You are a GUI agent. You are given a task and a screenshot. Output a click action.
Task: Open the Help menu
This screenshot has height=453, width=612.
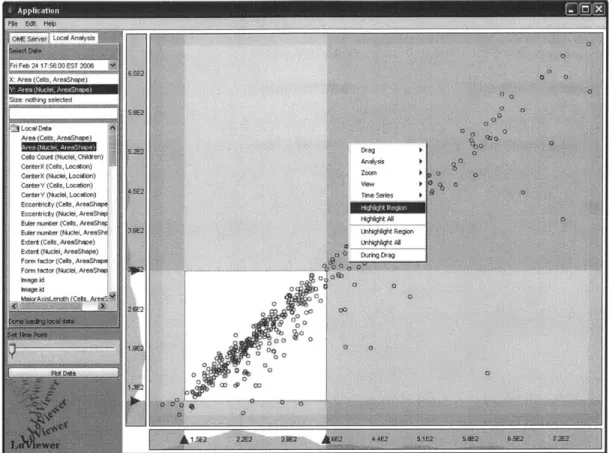[x=50, y=23]
